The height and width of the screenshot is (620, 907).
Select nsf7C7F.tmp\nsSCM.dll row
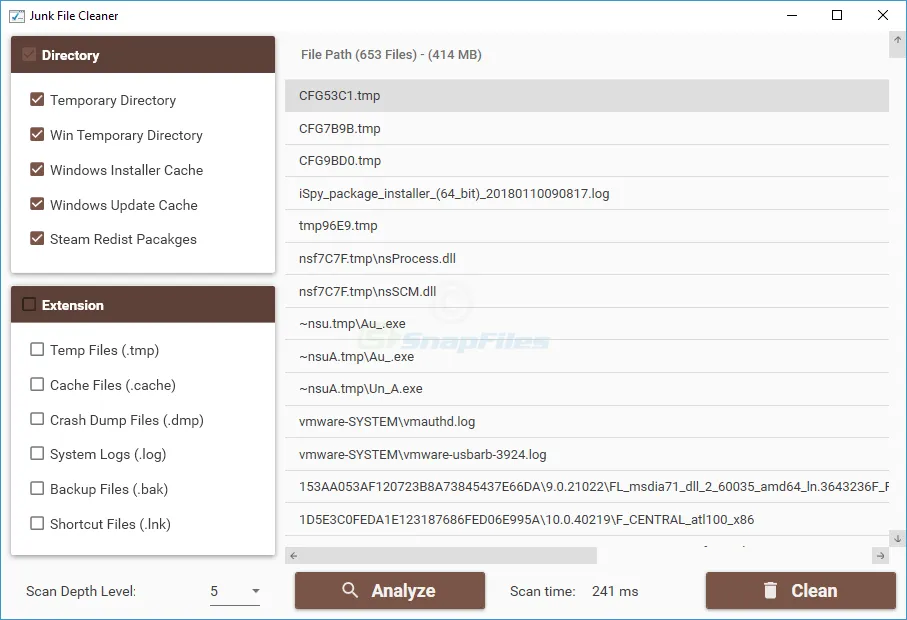point(587,291)
